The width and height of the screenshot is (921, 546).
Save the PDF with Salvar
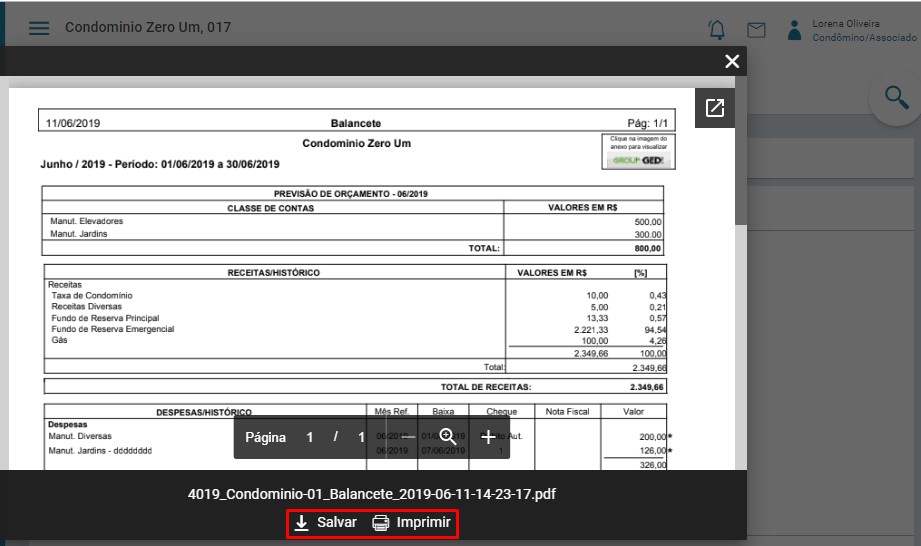[325, 523]
